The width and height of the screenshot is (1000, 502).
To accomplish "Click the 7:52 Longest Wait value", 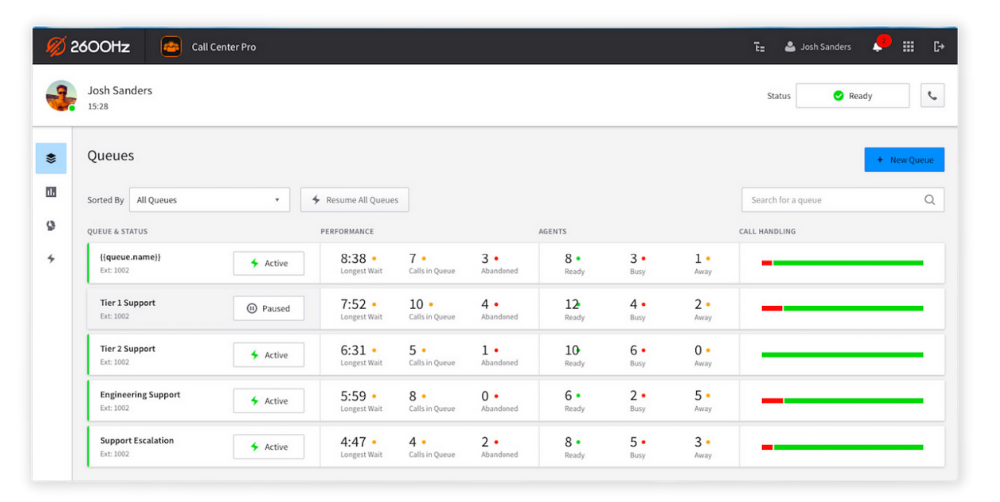I will (x=353, y=304).
